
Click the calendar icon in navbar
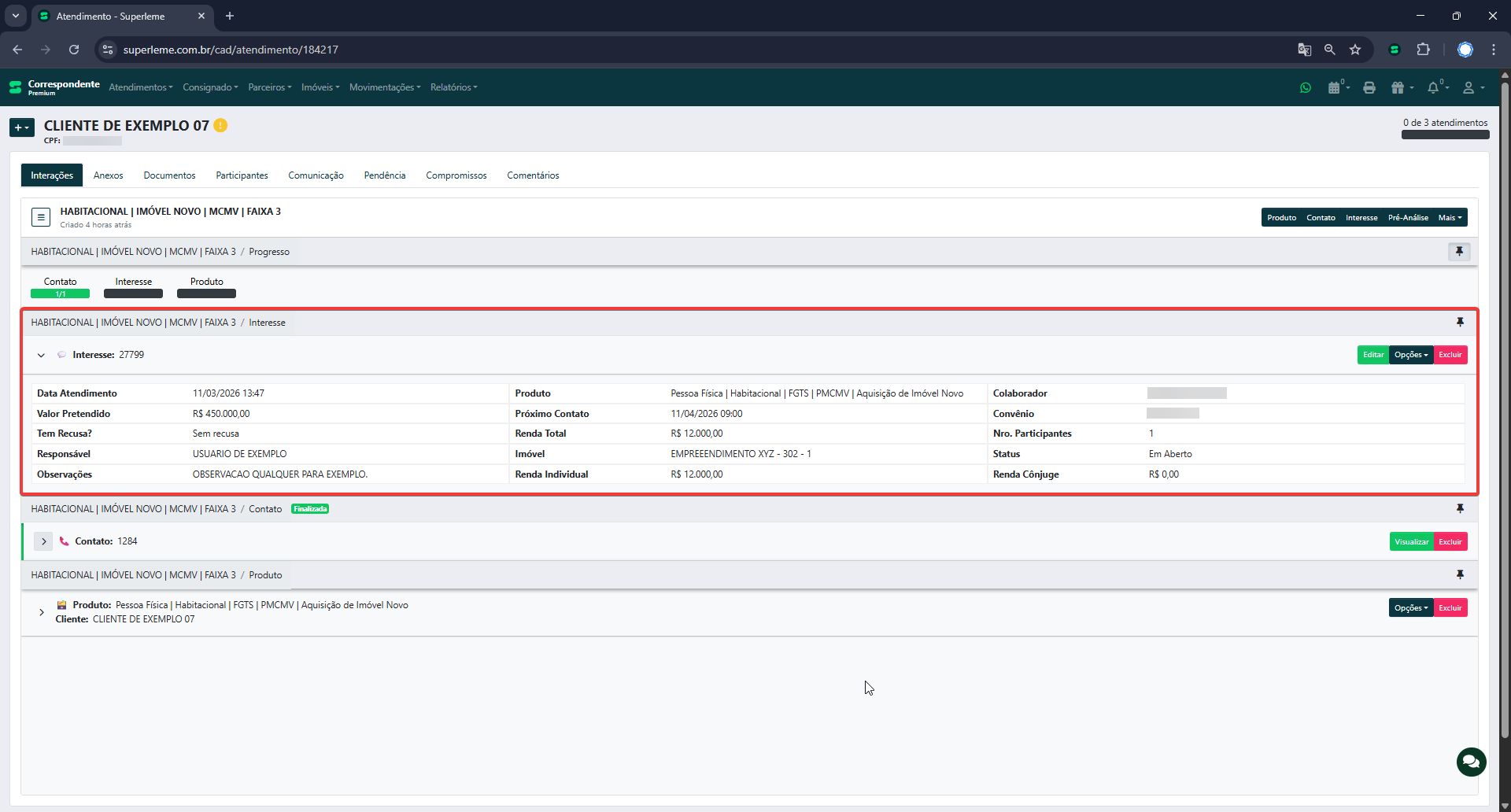pyautogui.click(x=1334, y=88)
